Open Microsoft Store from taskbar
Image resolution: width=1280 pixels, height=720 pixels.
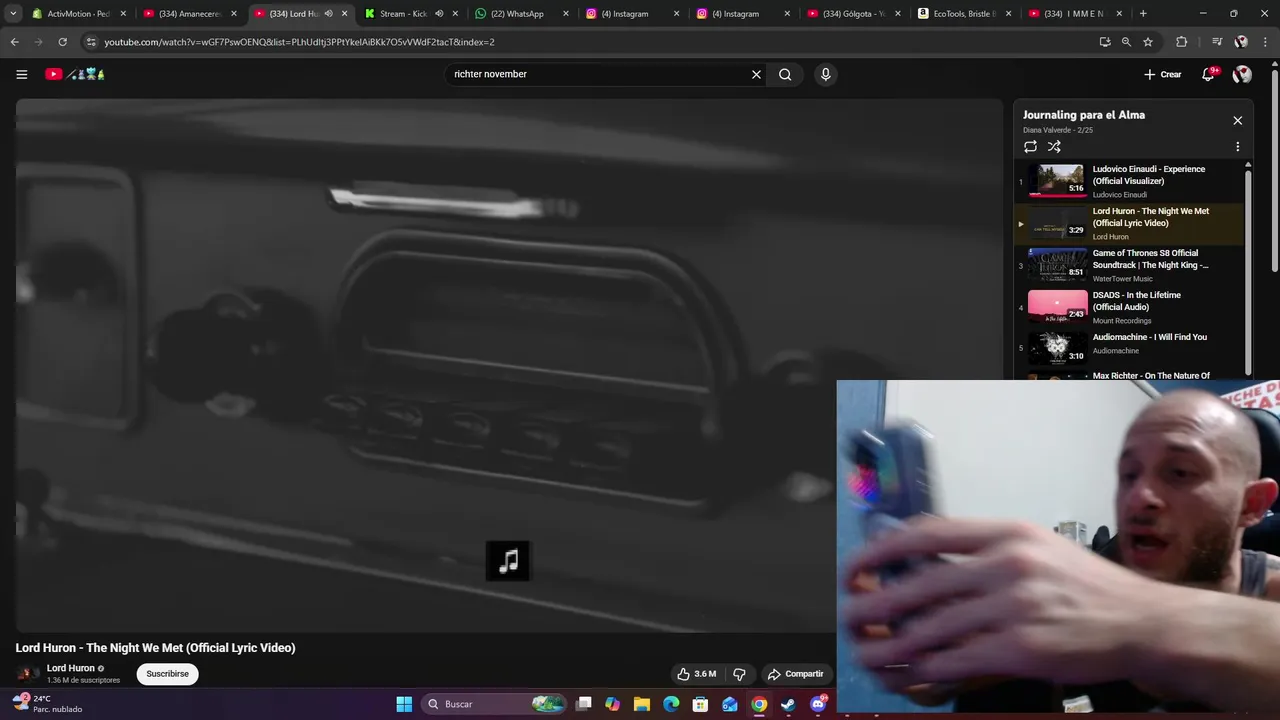[x=701, y=704]
